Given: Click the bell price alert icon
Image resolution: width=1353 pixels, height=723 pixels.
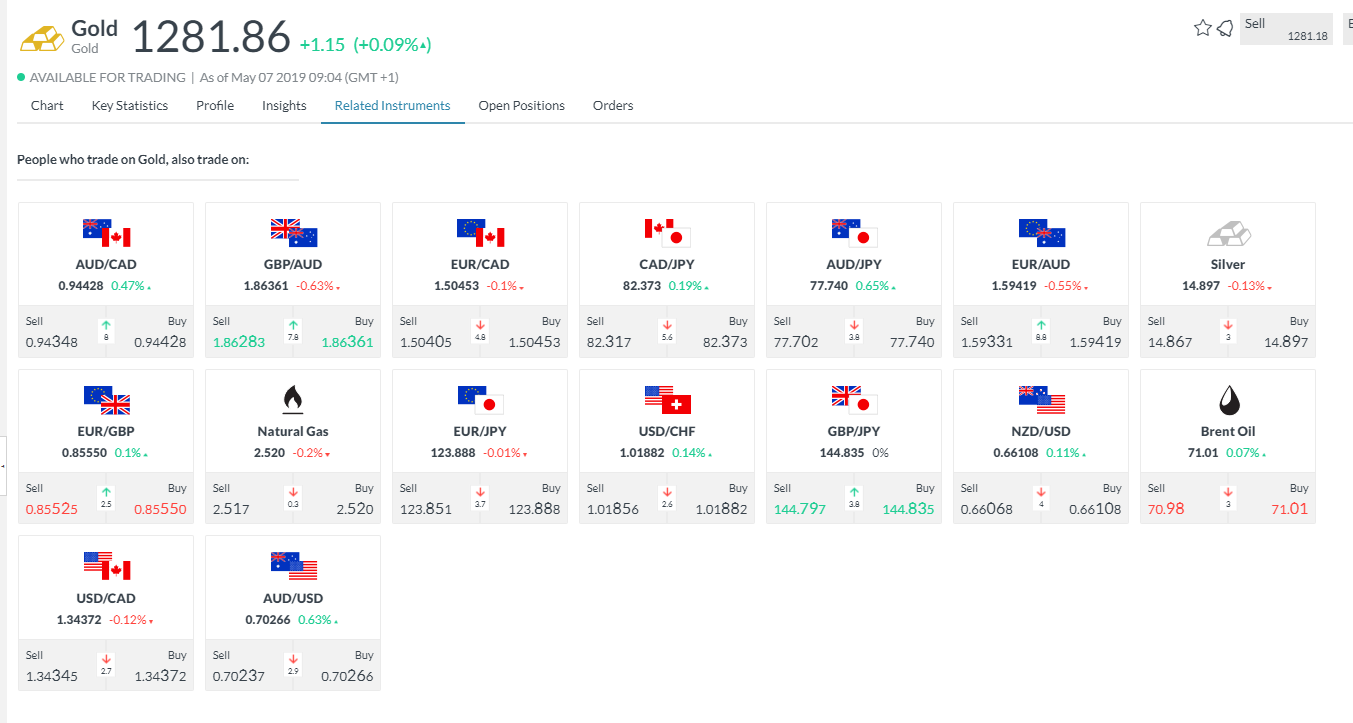Looking at the screenshot, I should pos(1225,28).
